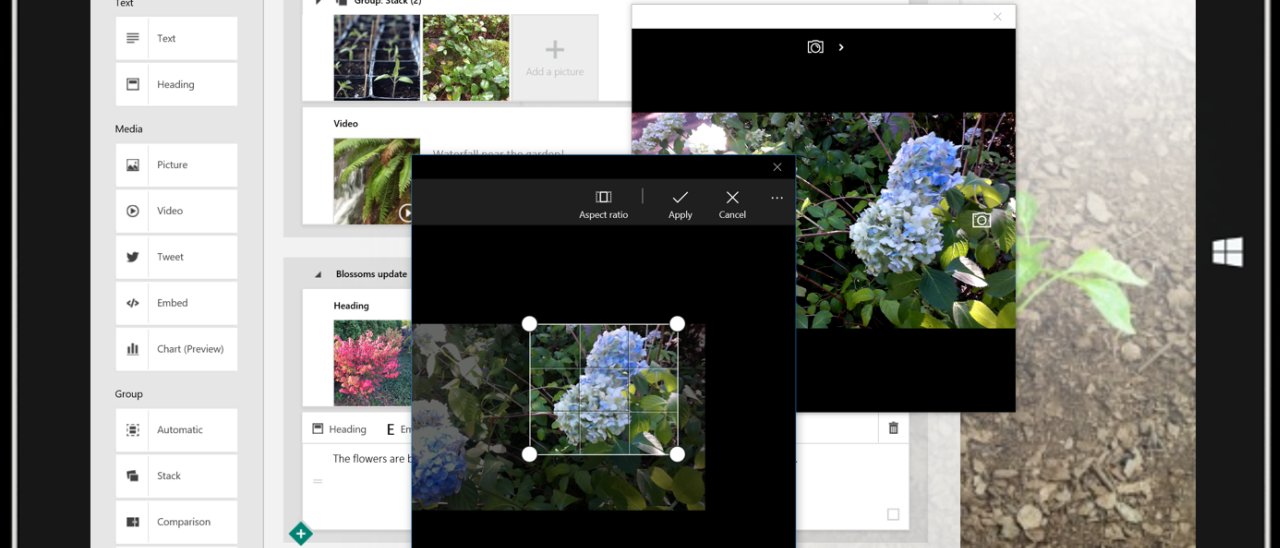Select the green leafy plant picture thumbnail
This screenshot has width=1280, height=548.
466,58
